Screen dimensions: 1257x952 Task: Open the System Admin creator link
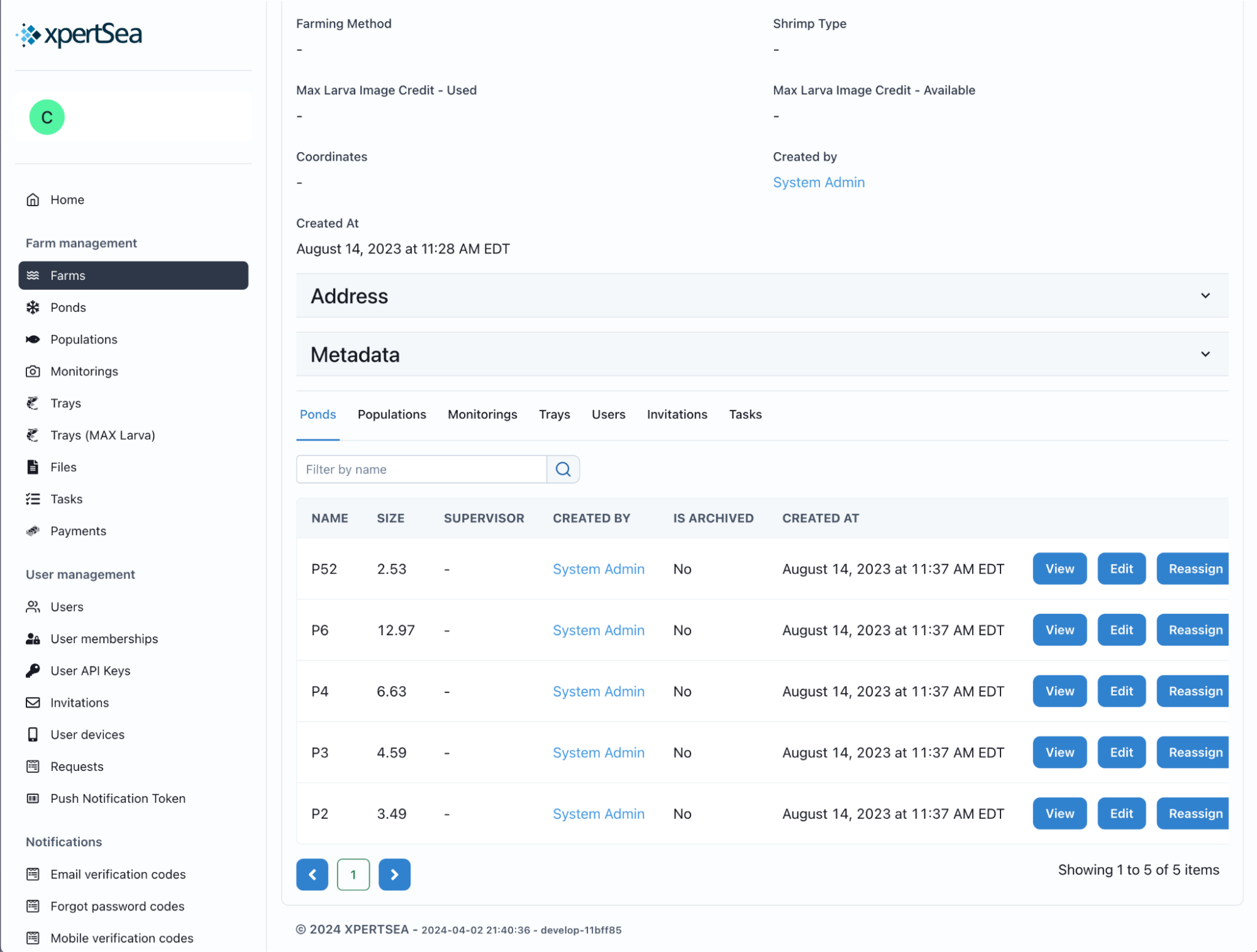pyautogui.click(x=818, y=182)
